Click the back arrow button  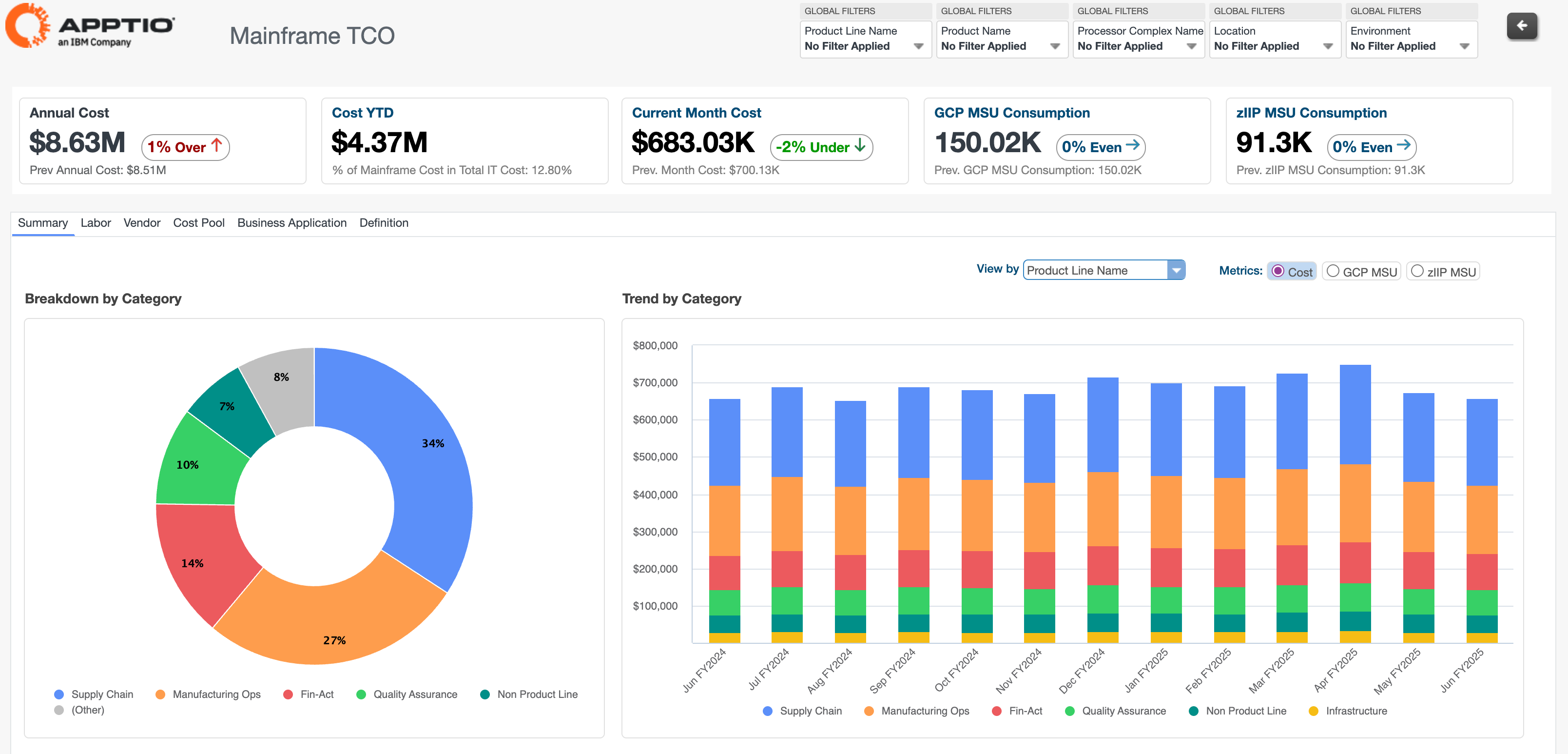coord(1521,26)
